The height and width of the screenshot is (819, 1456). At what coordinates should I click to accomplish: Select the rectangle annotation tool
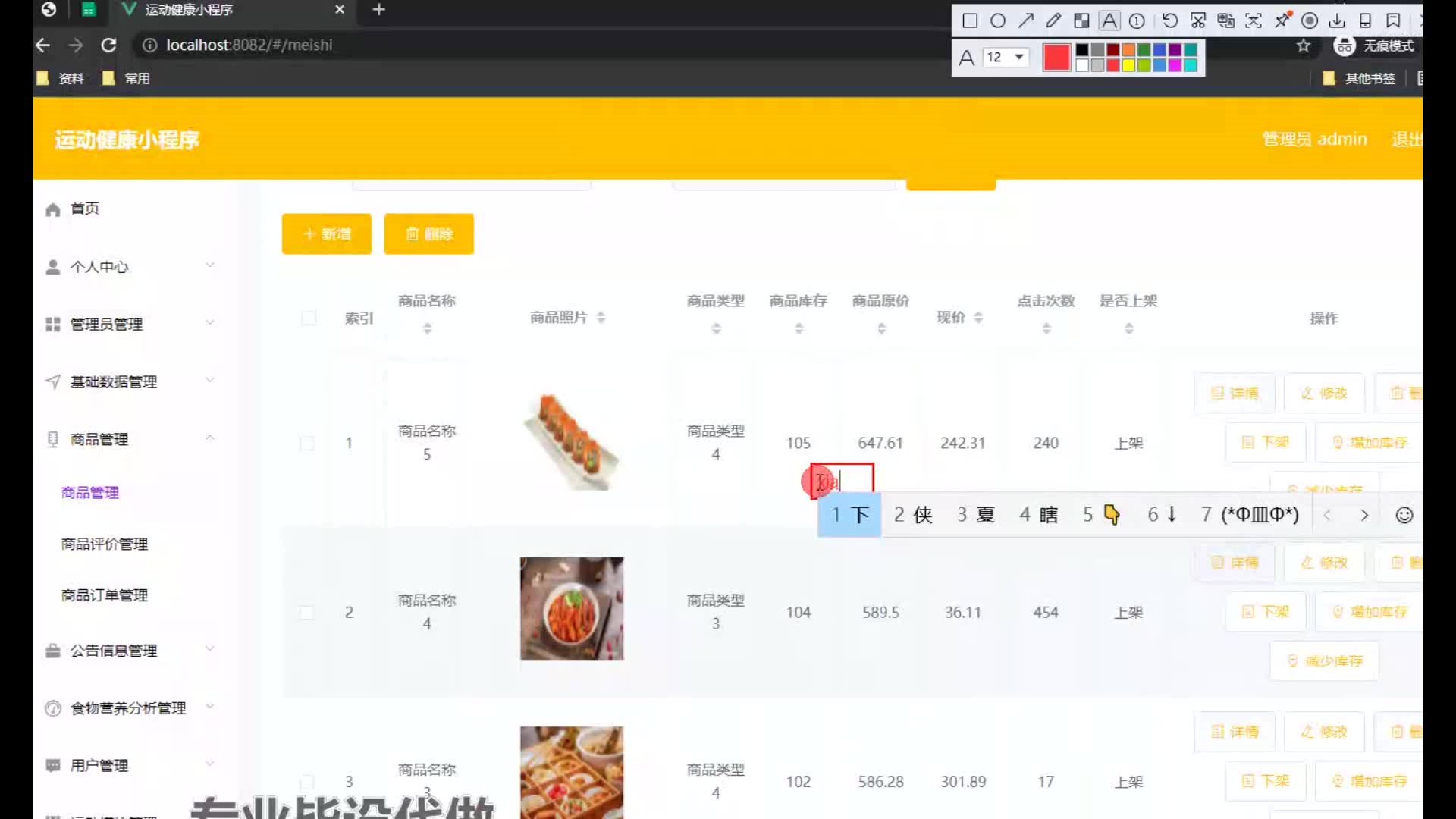pos(970,20)
